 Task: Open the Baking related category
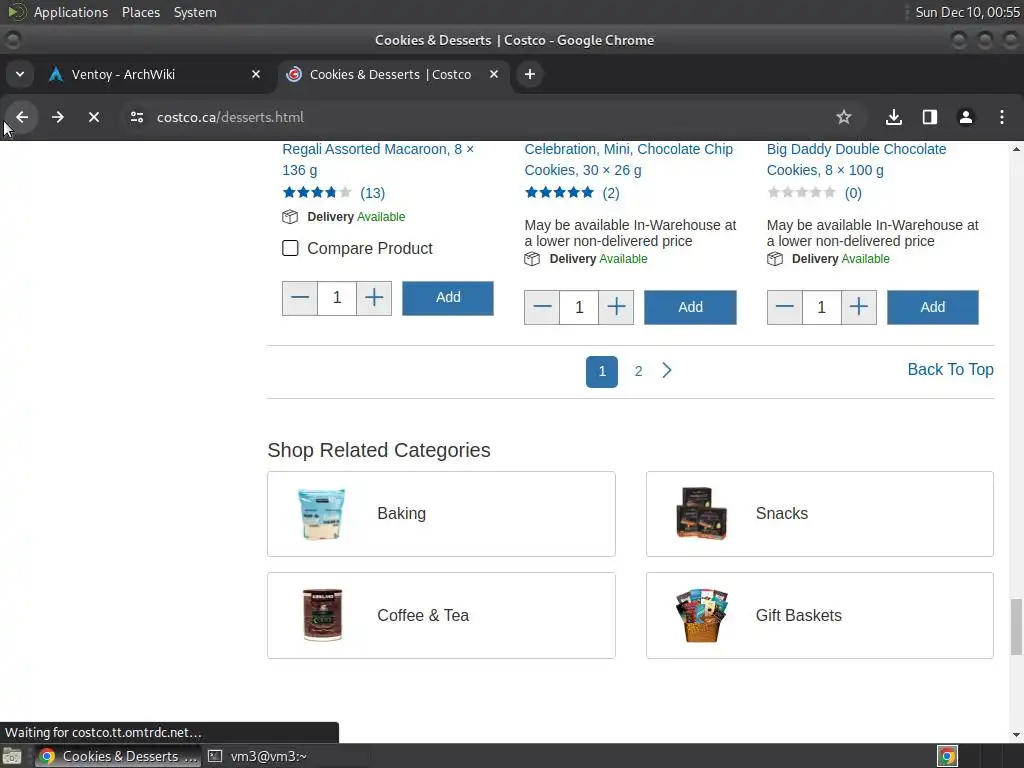pos(441,514)
